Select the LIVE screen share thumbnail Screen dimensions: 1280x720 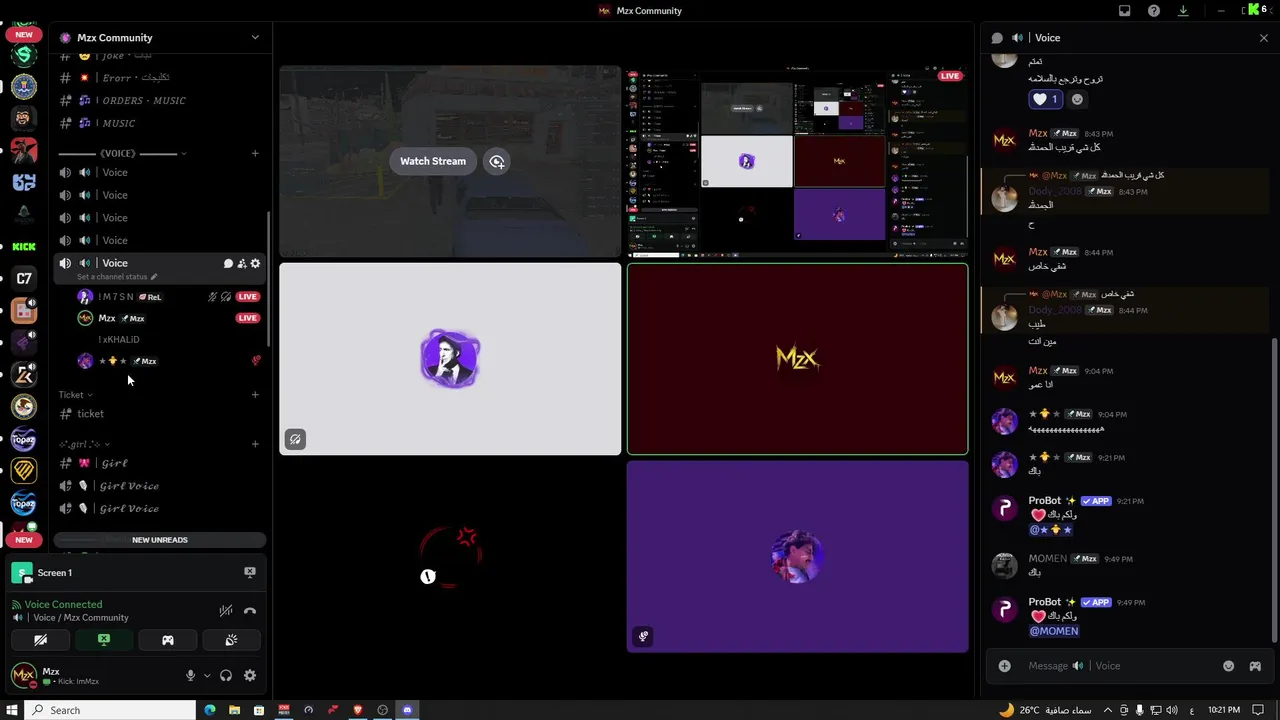tap(797, 162)
